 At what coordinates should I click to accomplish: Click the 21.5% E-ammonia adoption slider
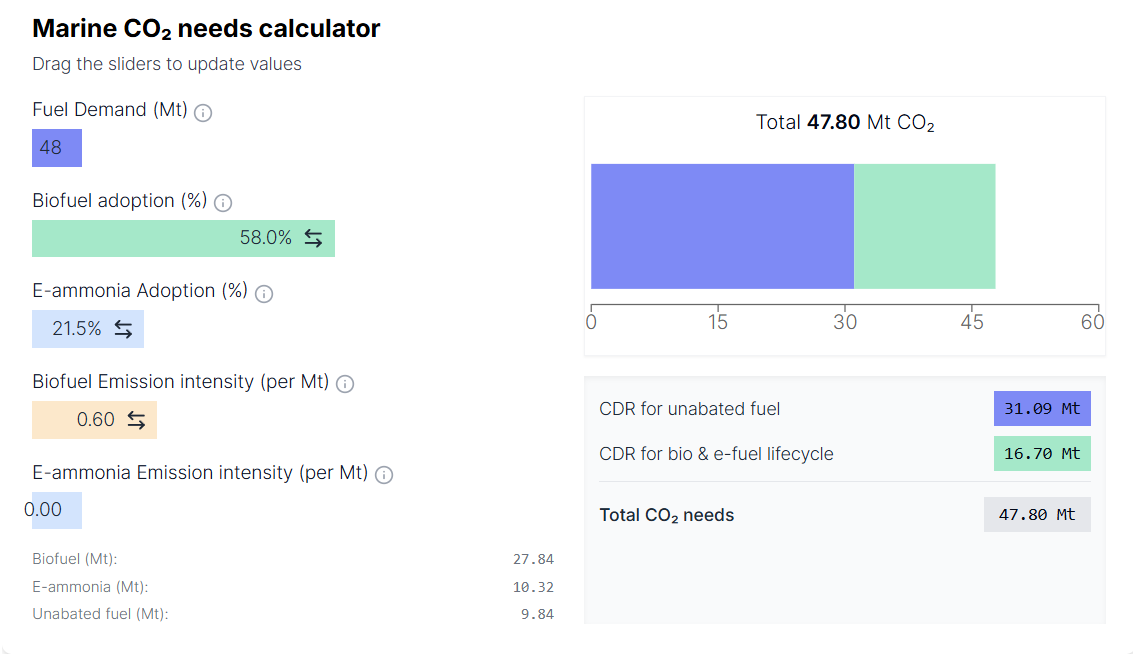(88, 329)
